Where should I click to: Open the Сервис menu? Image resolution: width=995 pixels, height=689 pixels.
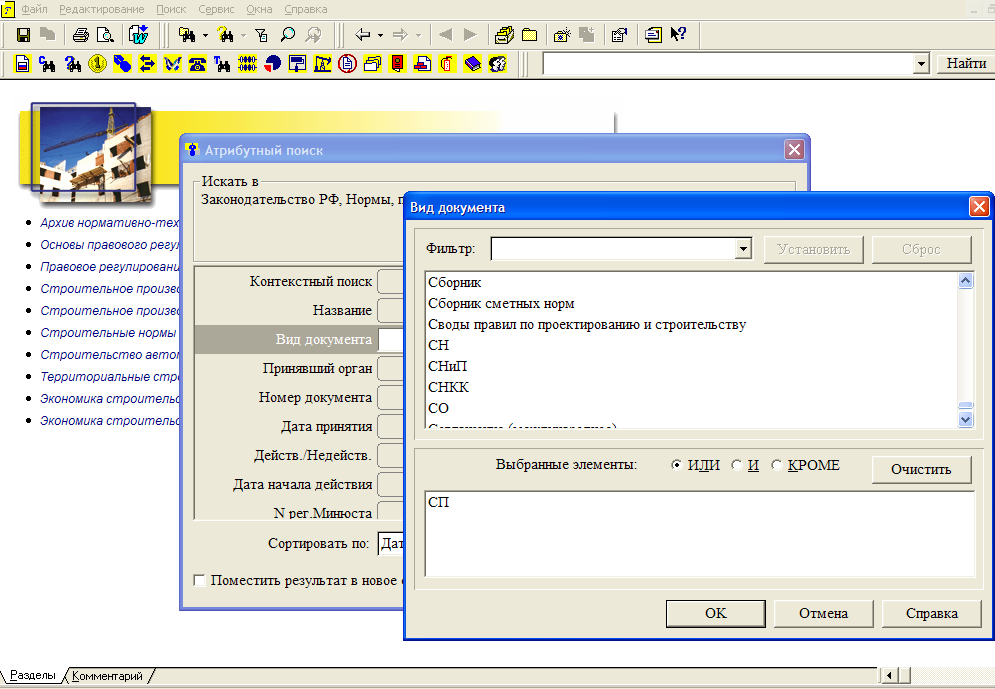[216, 10]
